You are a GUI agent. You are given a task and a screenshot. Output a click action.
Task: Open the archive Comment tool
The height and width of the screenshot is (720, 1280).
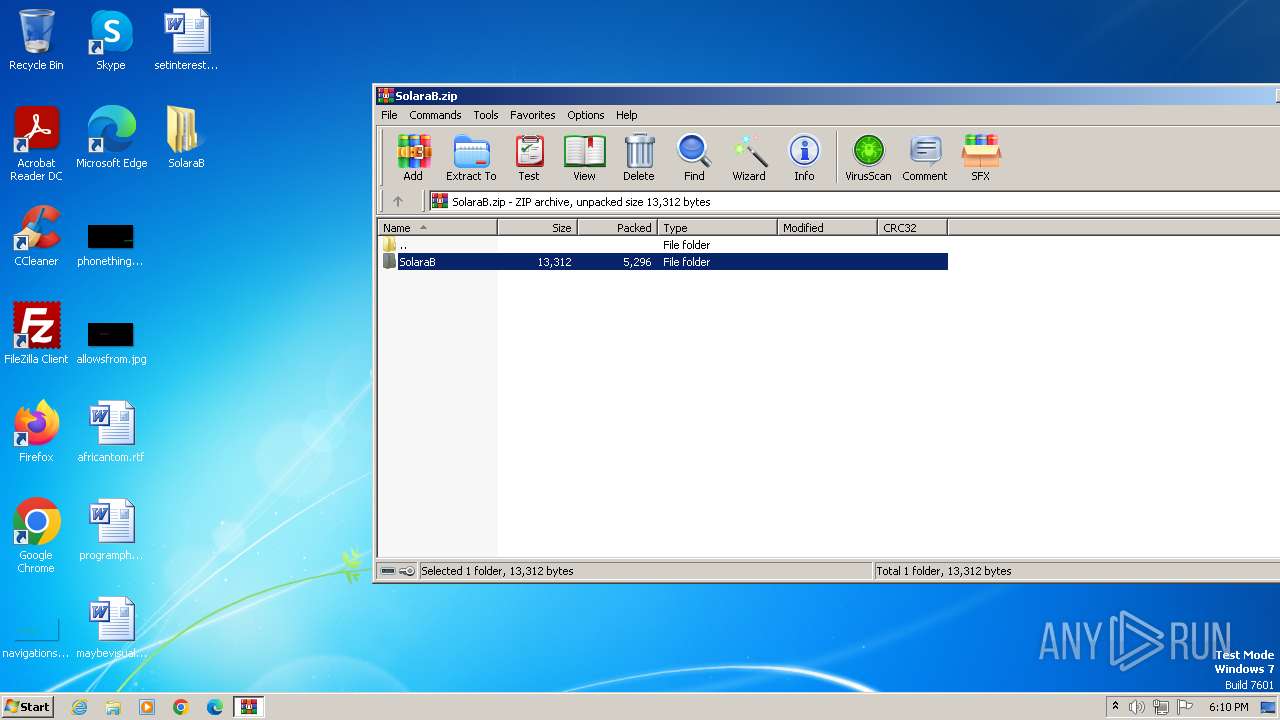tap(924, 158)
